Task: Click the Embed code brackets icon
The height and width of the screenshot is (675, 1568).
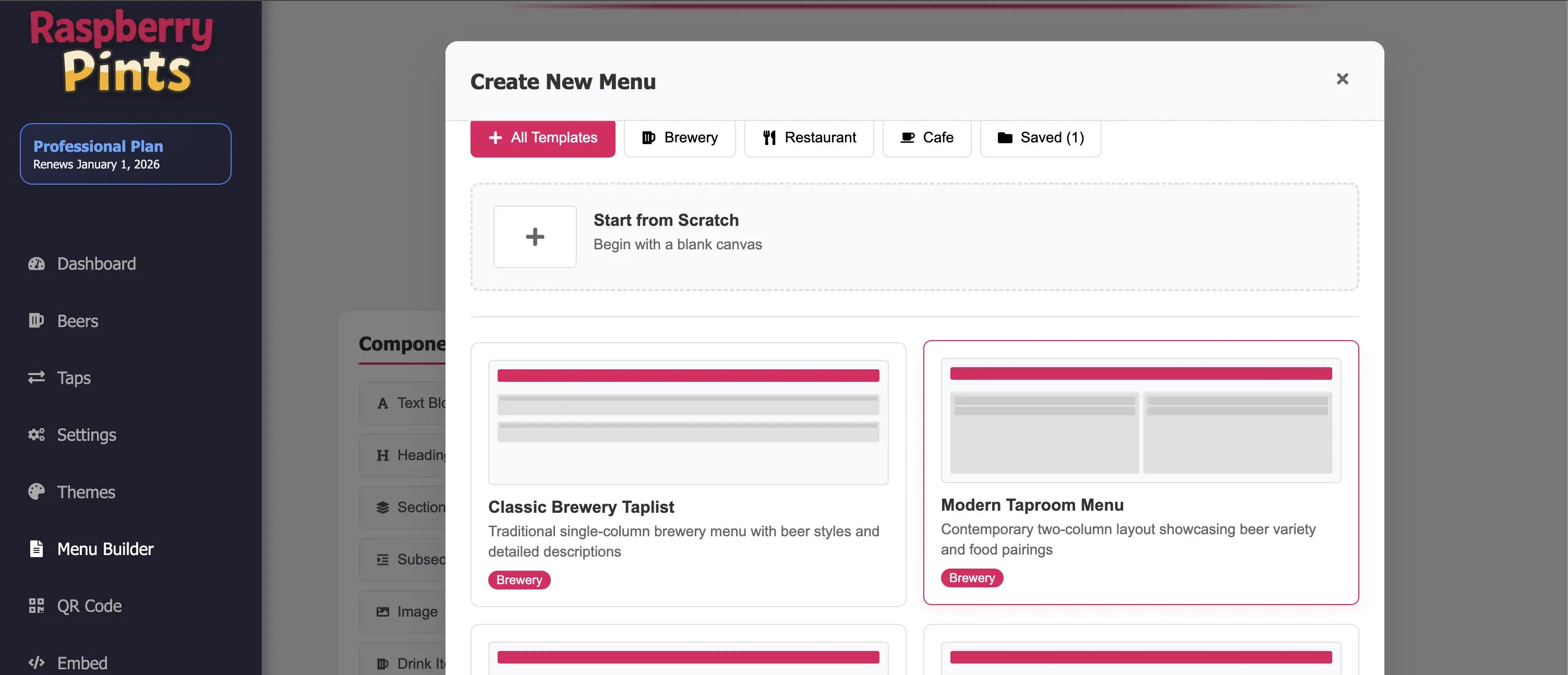Action: [x=37, y=662]
